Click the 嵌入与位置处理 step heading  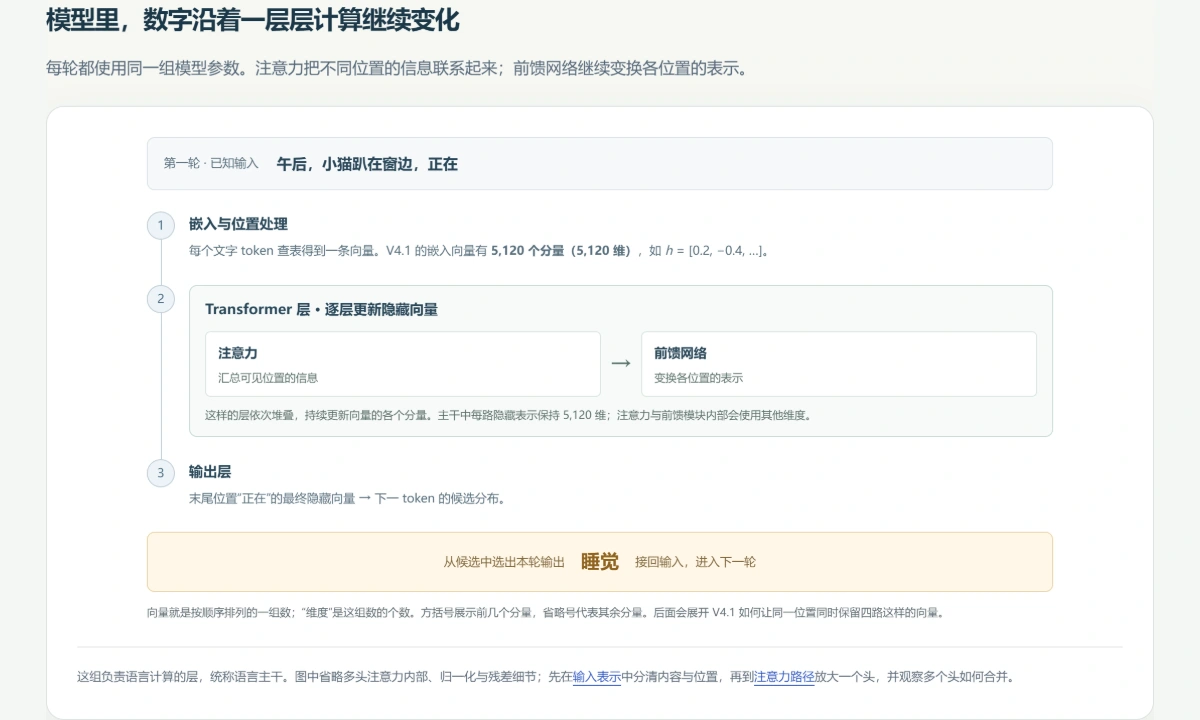pyautogui.click(x=238, y=224)
